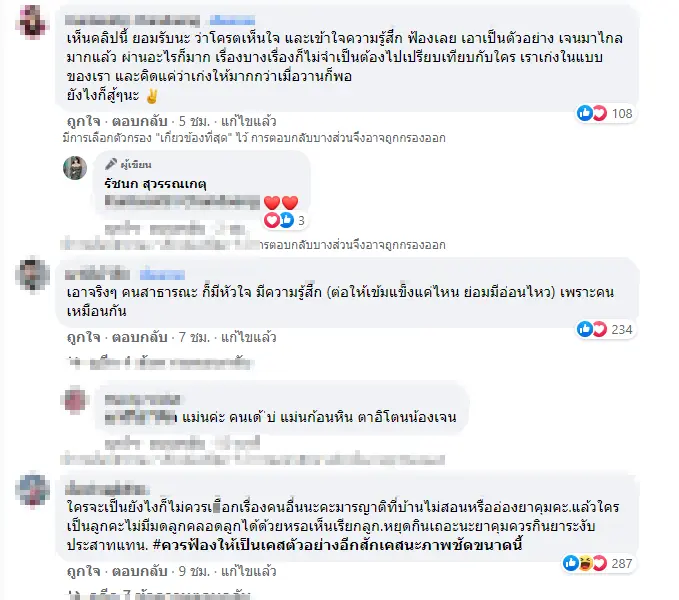
Task: Open avatar beside the 'เอาจริงๆ คนสาธารณะ' comment
Action: pos(32,275)
